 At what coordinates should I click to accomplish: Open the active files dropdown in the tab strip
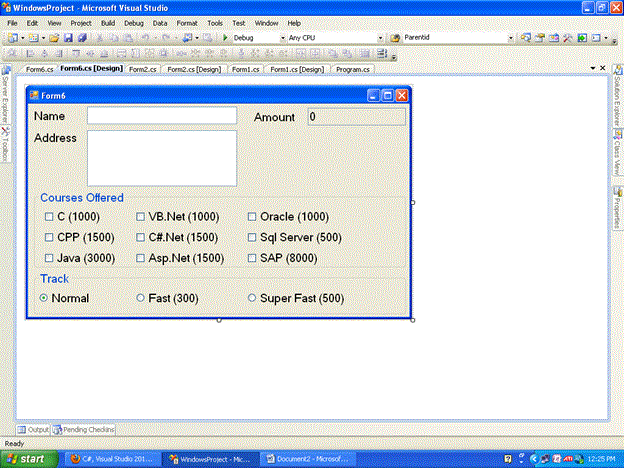pos(593,68)
